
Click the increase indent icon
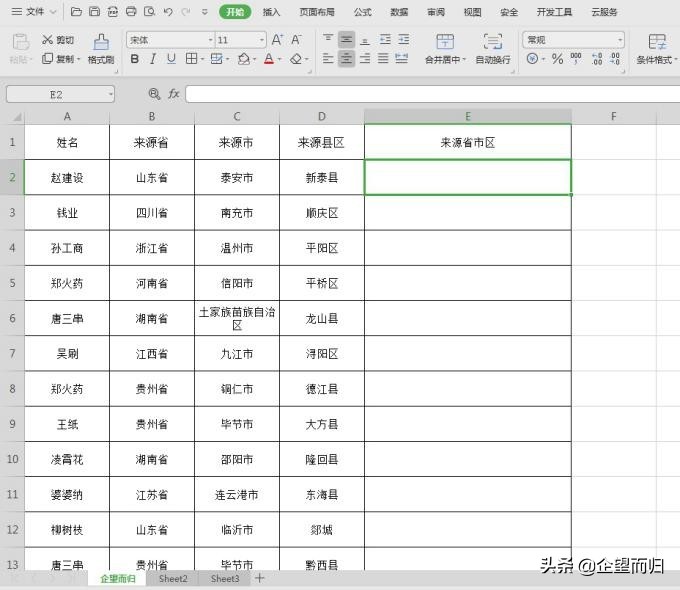[x=404, y=39]
